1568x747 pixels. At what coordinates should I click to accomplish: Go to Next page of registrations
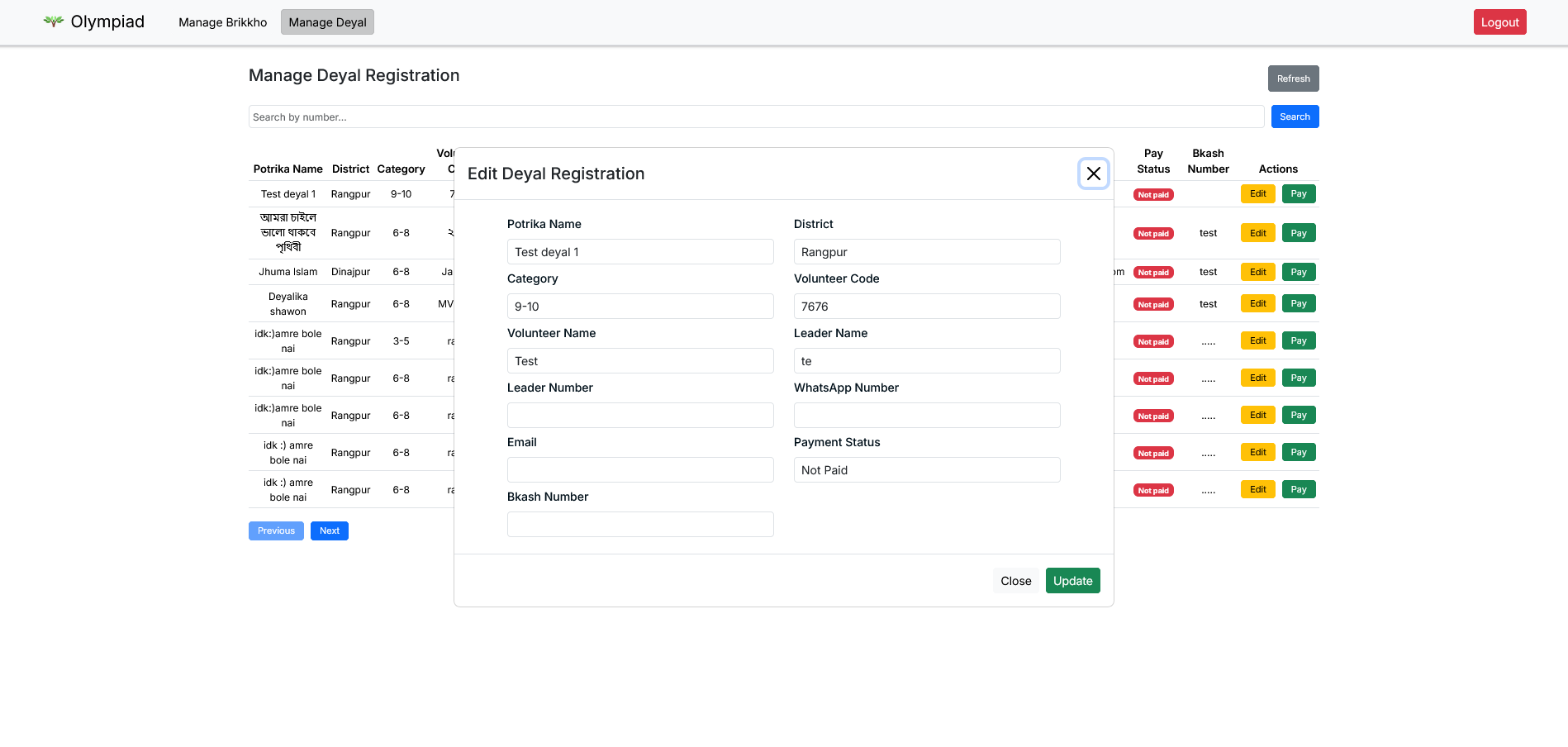[x=329, y=531]
